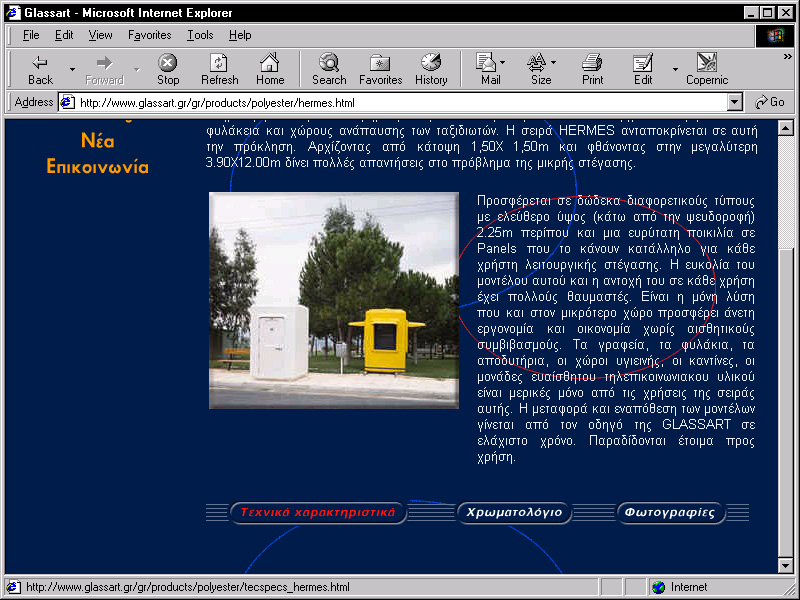Click the Go button
The image size is (800, 600).
(770, 103)
